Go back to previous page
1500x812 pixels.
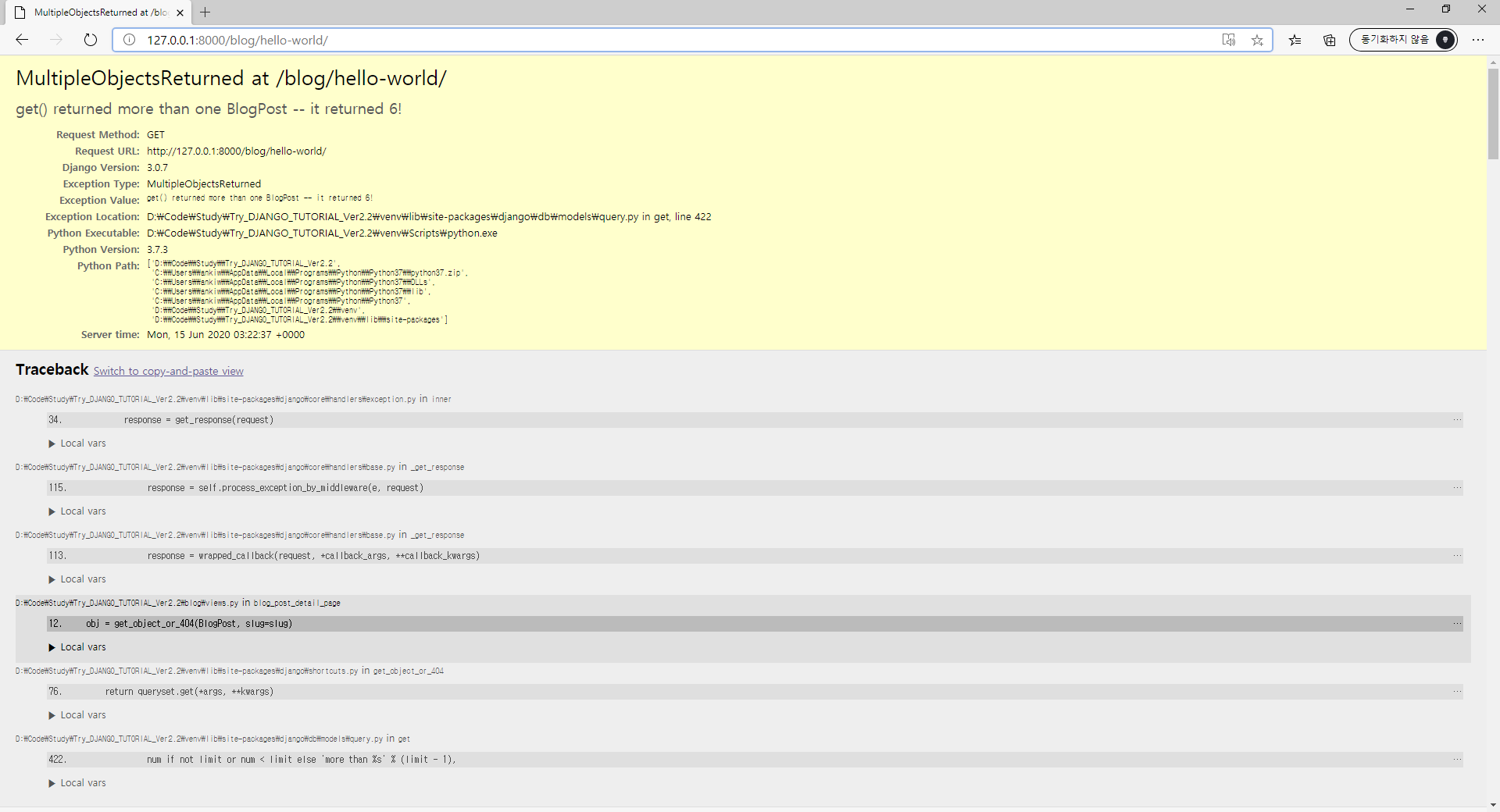point(22,40)
